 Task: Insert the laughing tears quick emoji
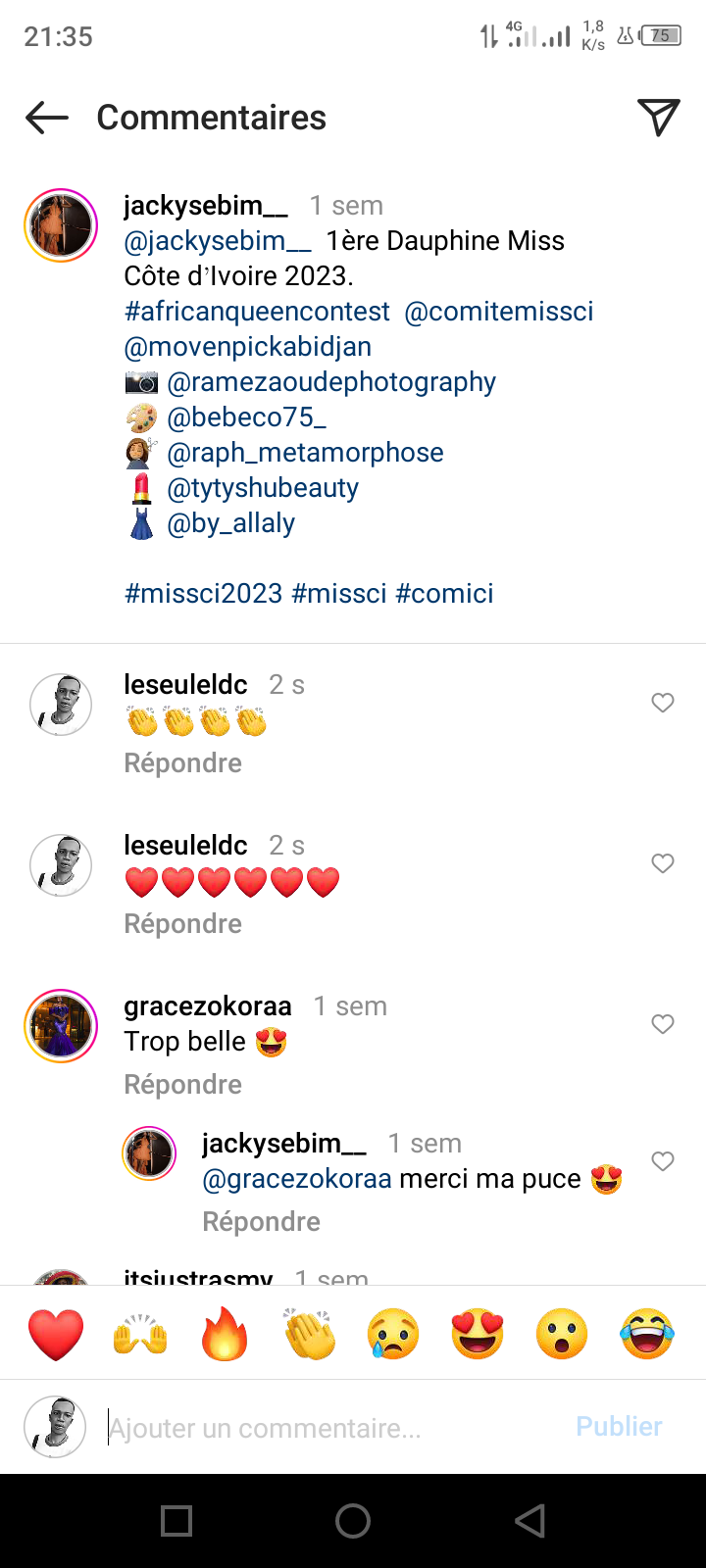point(647,1334)
